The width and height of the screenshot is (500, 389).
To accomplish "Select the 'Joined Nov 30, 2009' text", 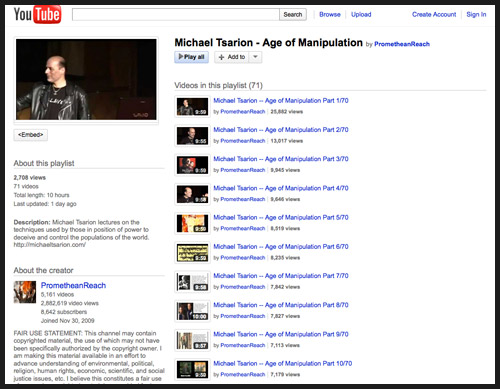I will pos(67,321).
